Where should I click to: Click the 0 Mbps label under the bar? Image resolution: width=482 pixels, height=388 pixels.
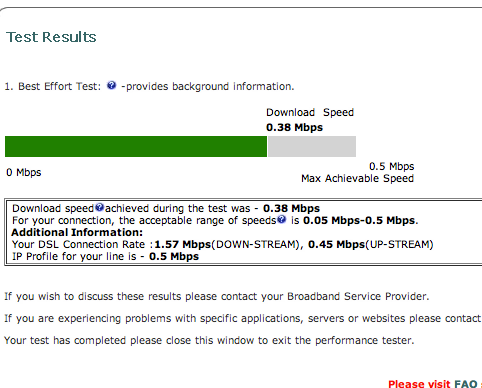point(24,172)
